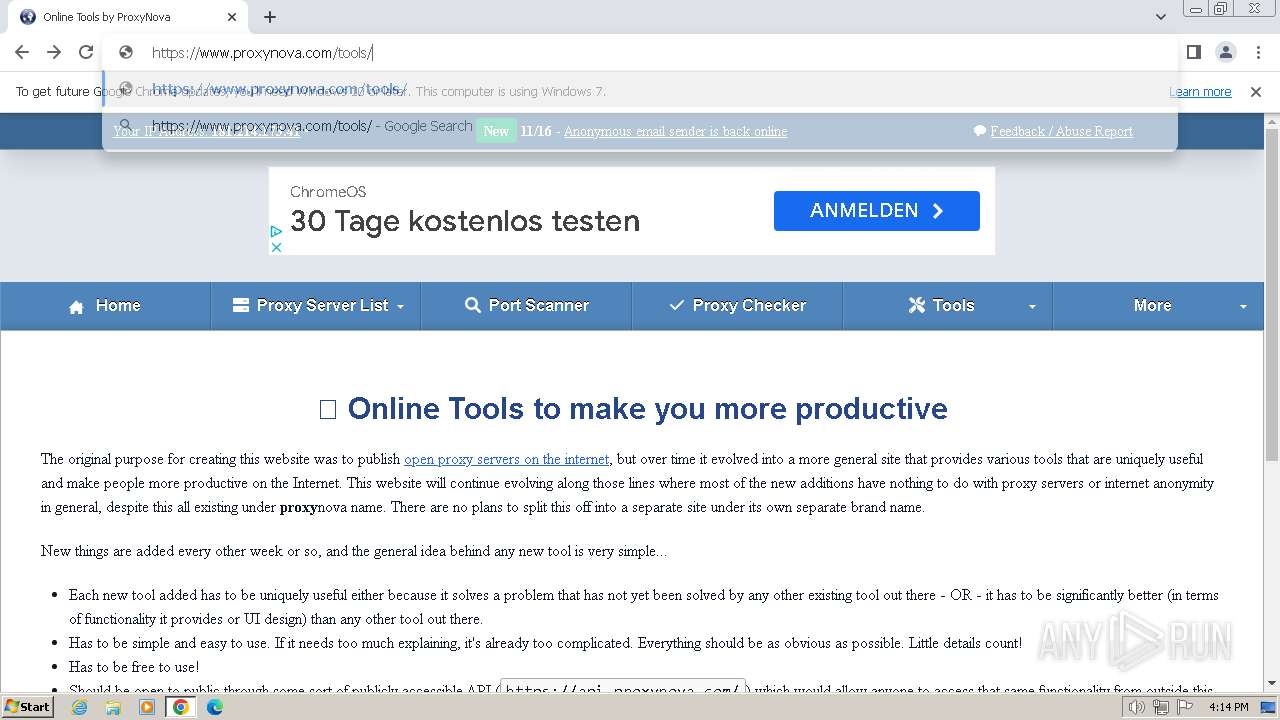1280x720 pixels.
Task: Open the media player taskbar icon
Action: point(147,707)
